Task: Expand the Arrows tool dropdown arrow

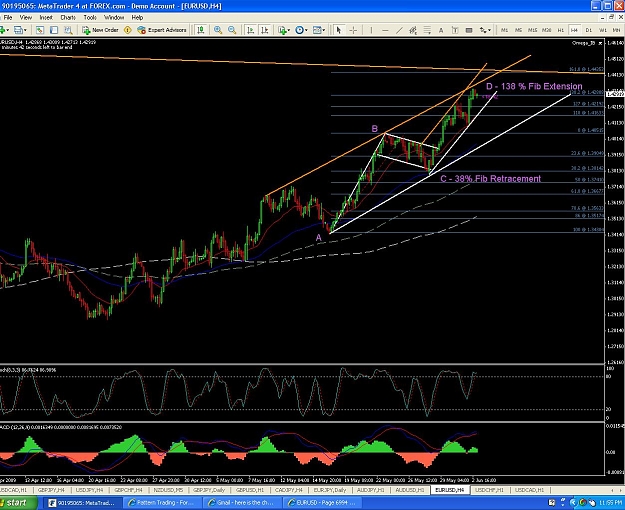Action: pyautogui.click(x=489, y=30)
